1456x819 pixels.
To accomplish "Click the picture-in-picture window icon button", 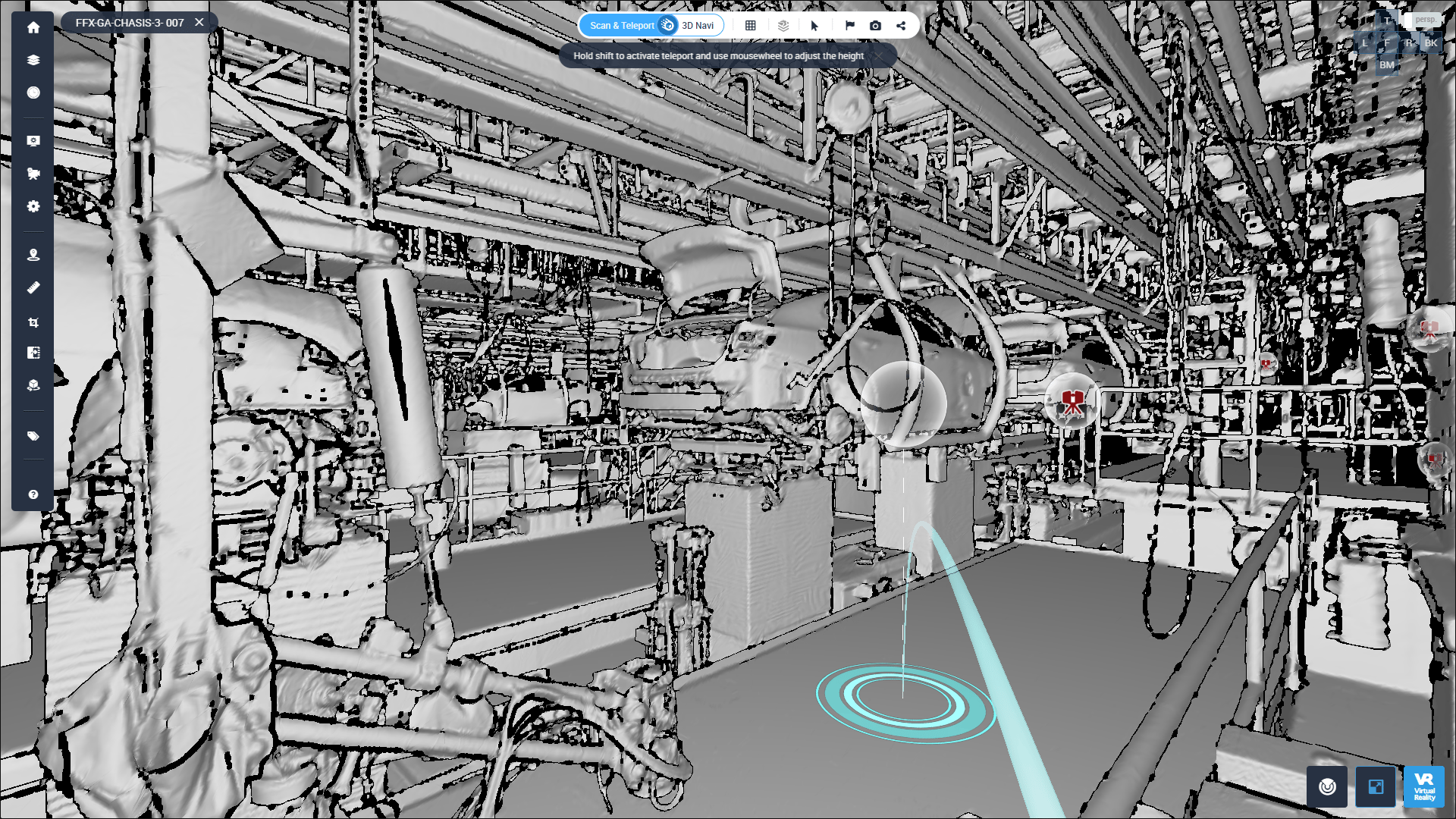I will pyautogui.click(x=1376, y=786).
